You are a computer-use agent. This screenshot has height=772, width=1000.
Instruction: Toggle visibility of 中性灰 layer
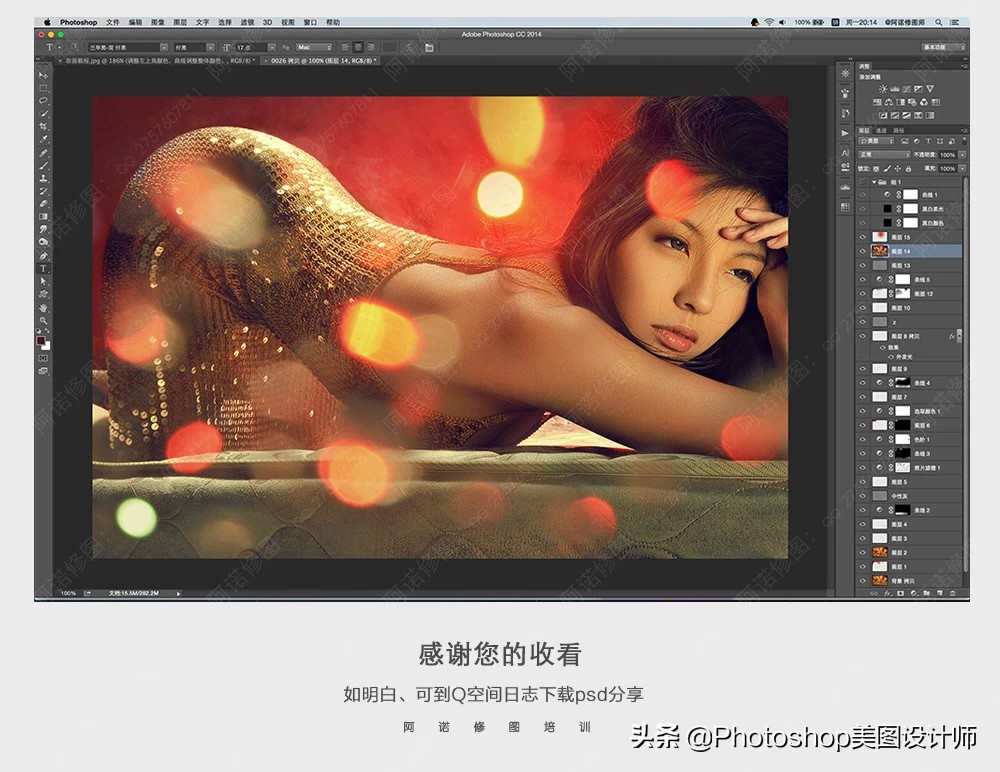coord(863,496)
